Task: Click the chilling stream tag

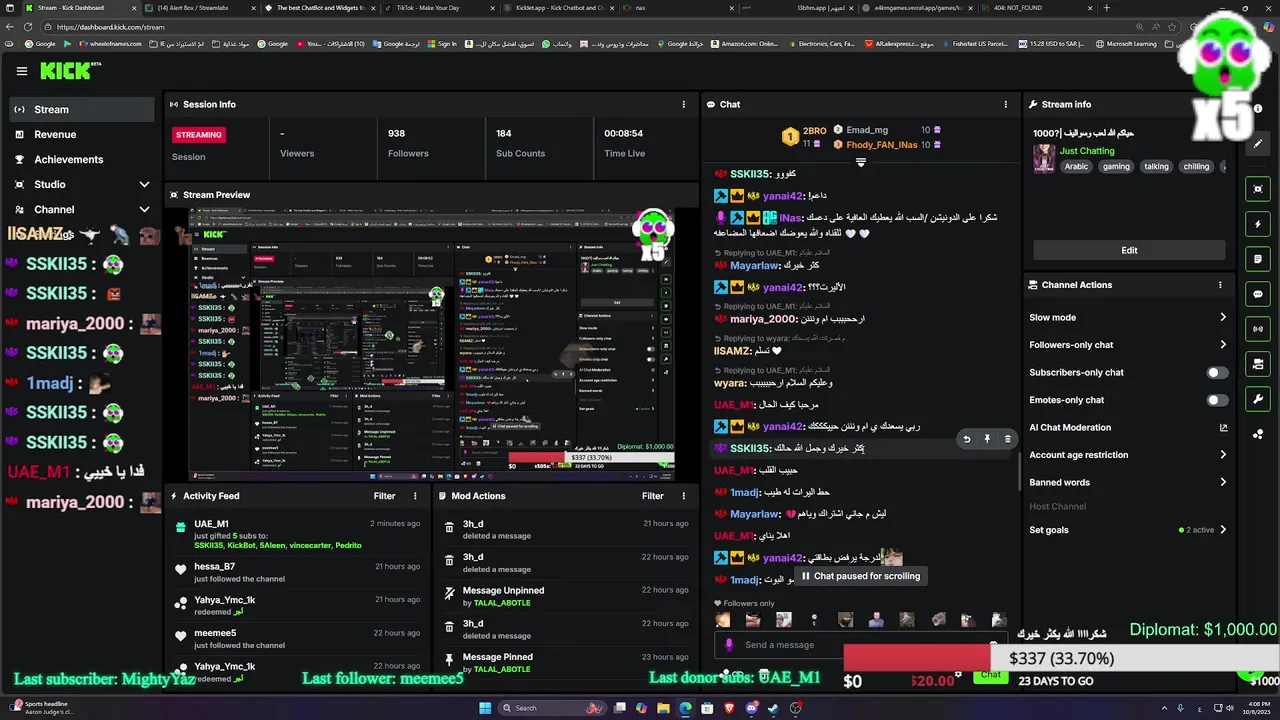Action: [x=1196, y=167]
